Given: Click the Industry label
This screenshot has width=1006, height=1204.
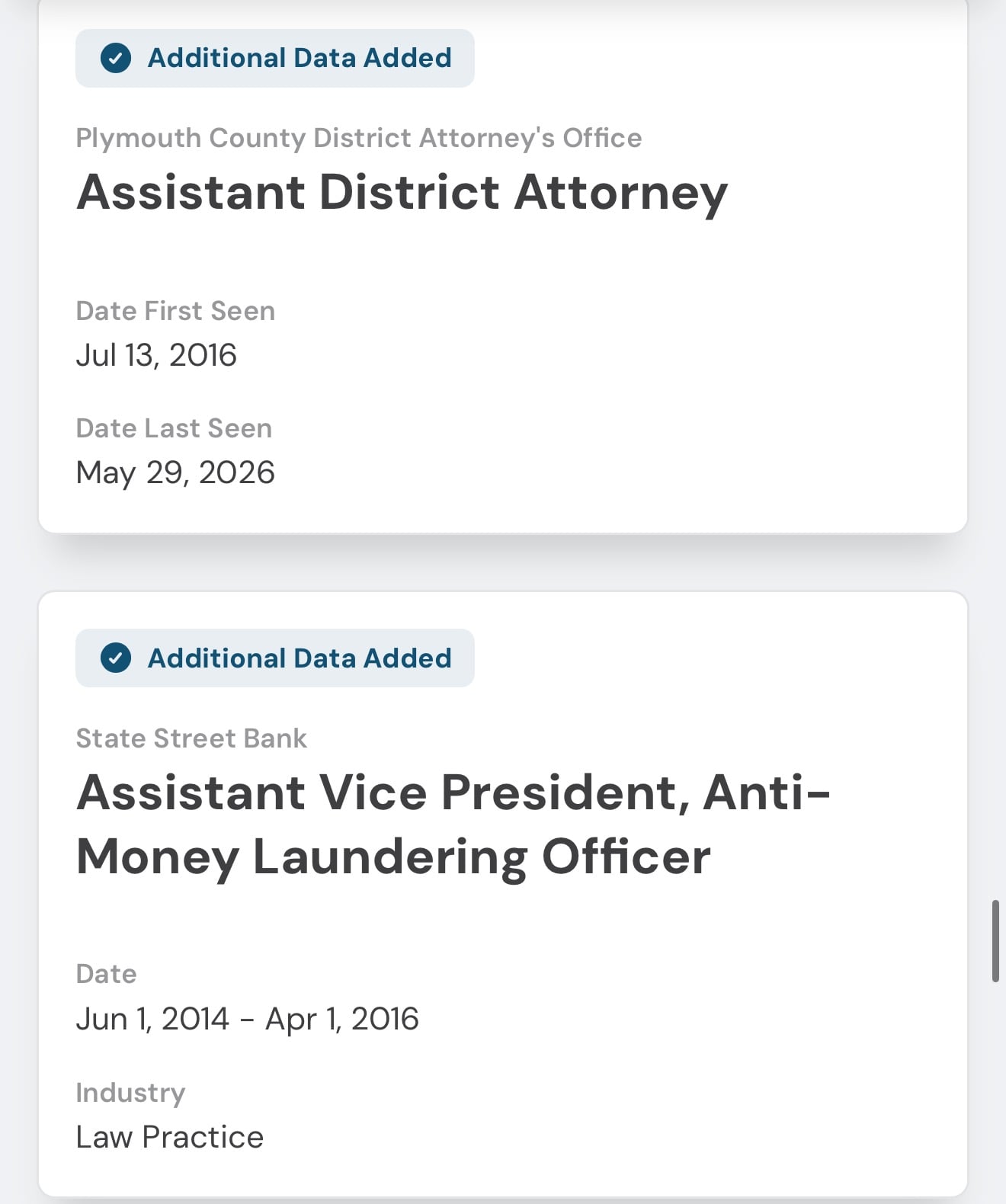Looking at the screenshot, I should (x=130, y=1093).
